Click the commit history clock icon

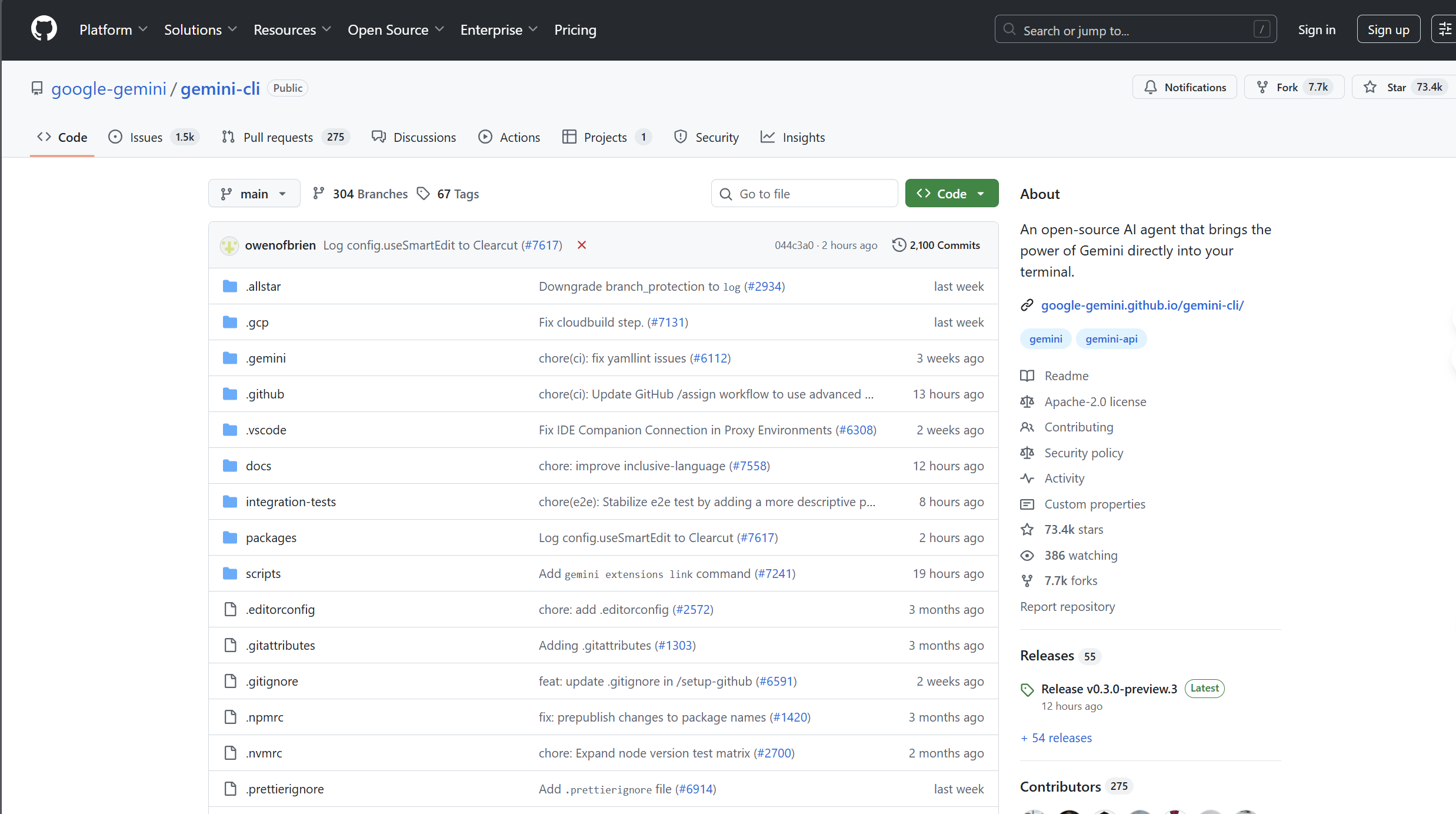[x=899, y=245]
